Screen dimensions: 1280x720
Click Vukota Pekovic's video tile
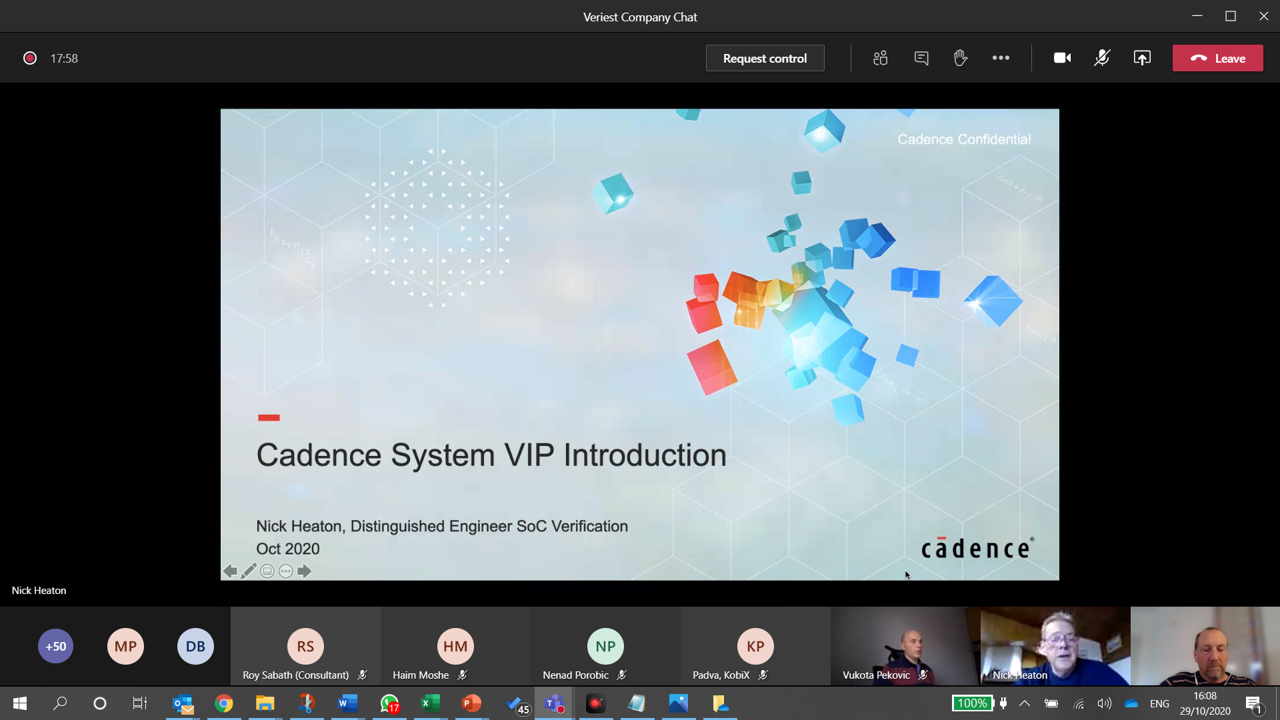[905, 646]
